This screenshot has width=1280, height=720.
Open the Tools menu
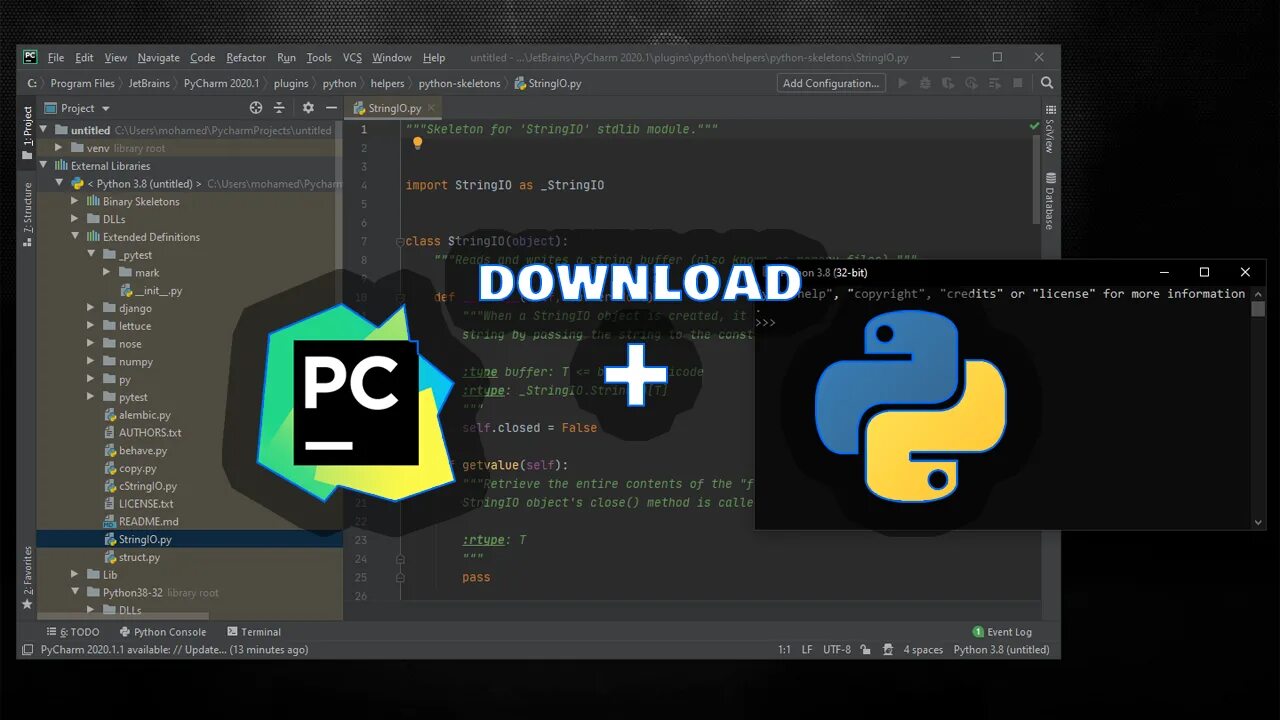coord(319,58)
